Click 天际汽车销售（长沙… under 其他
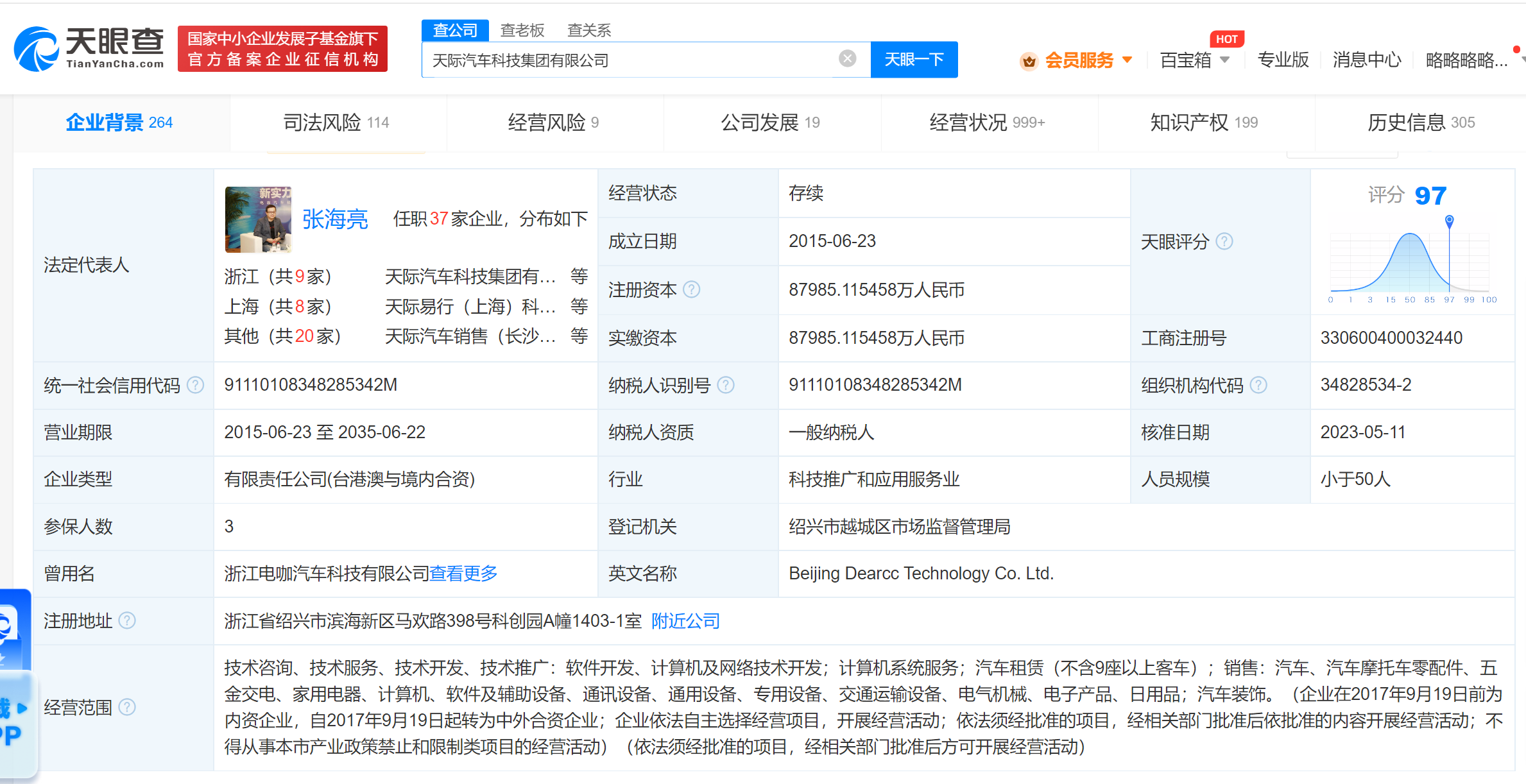 (470, 336)
